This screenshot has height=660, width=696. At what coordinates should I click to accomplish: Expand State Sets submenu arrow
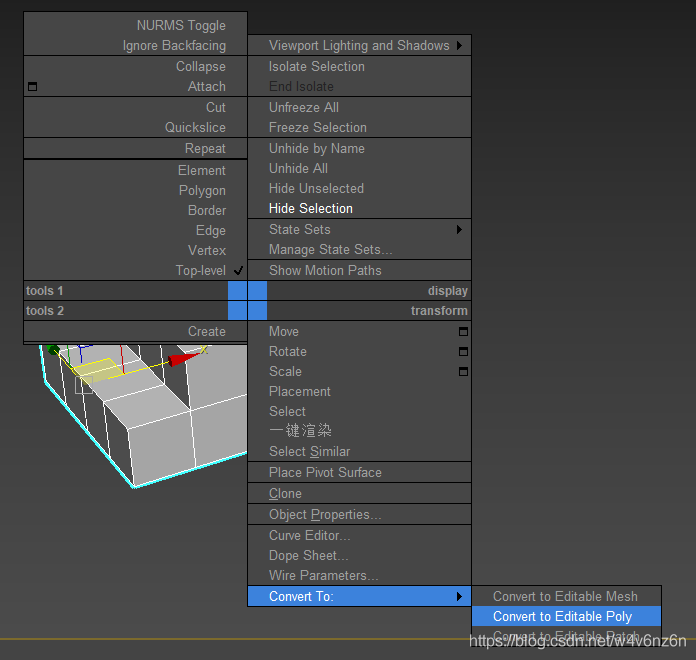coord(459,229)
